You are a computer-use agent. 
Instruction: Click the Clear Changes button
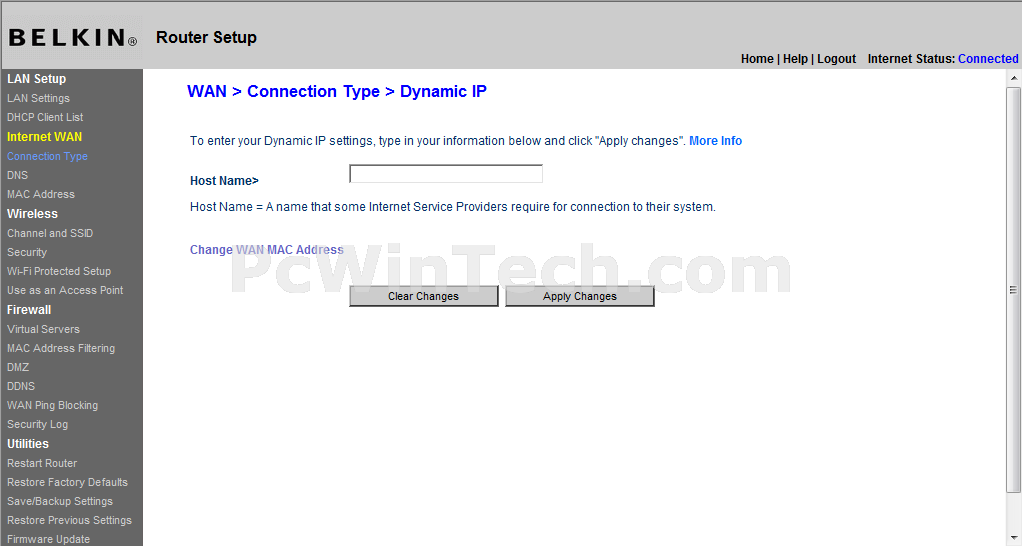tap(424, 296)
